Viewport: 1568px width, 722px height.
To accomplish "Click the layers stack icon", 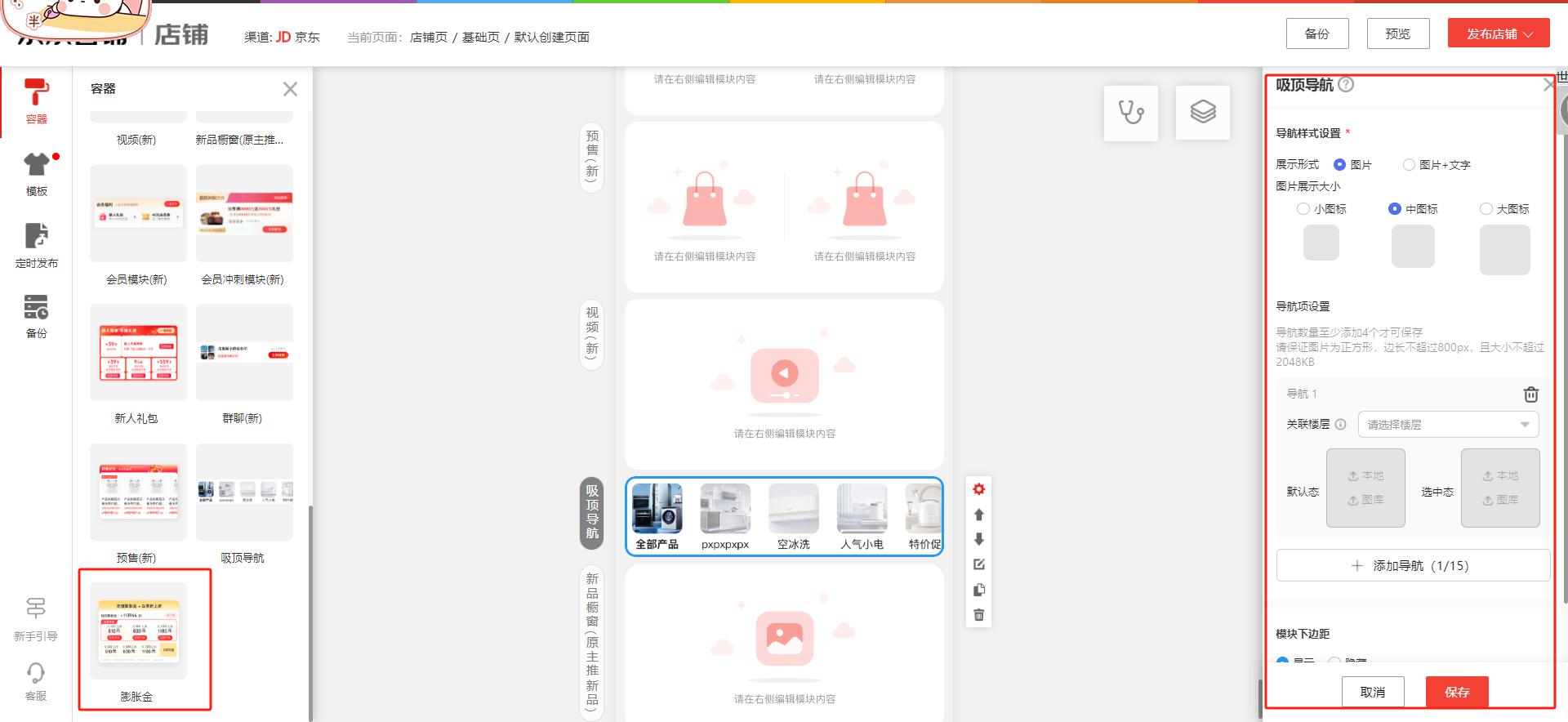I will pos(1202,113).
